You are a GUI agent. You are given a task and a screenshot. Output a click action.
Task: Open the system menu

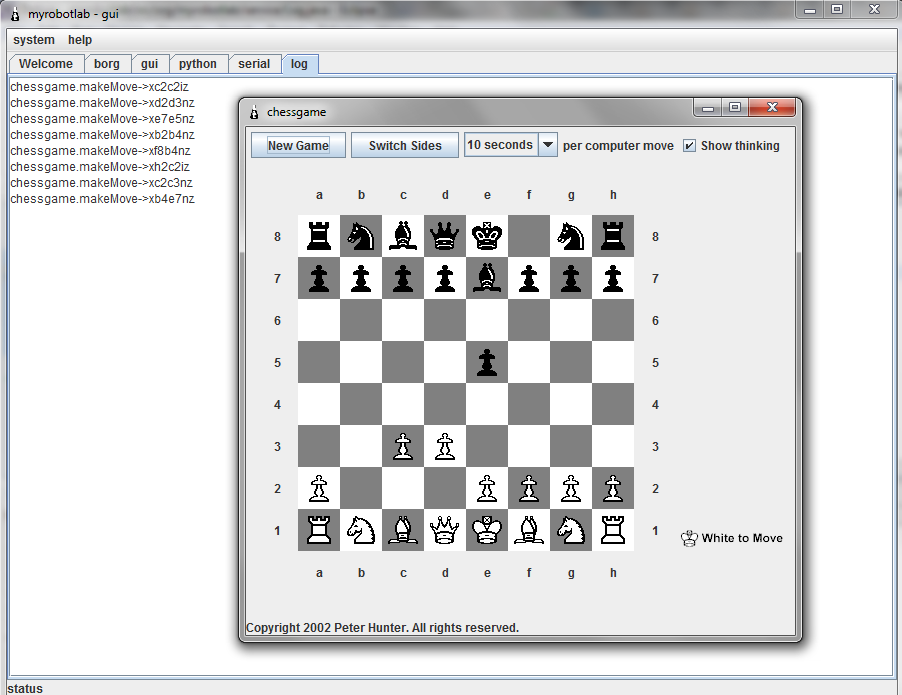click(34, 40)
